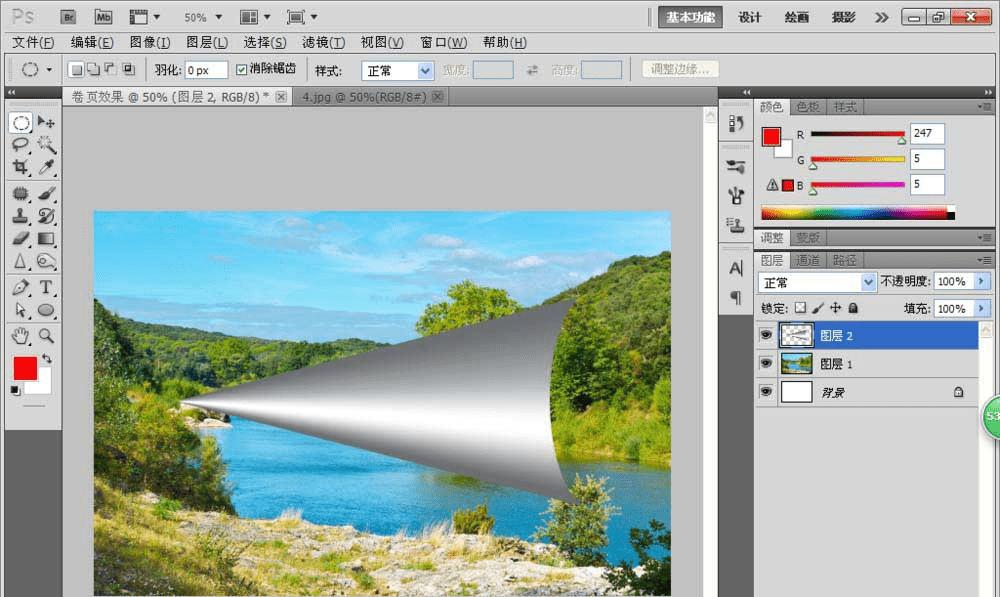Toggle lock transparent pixels
1000x597 pixels.
800,308
